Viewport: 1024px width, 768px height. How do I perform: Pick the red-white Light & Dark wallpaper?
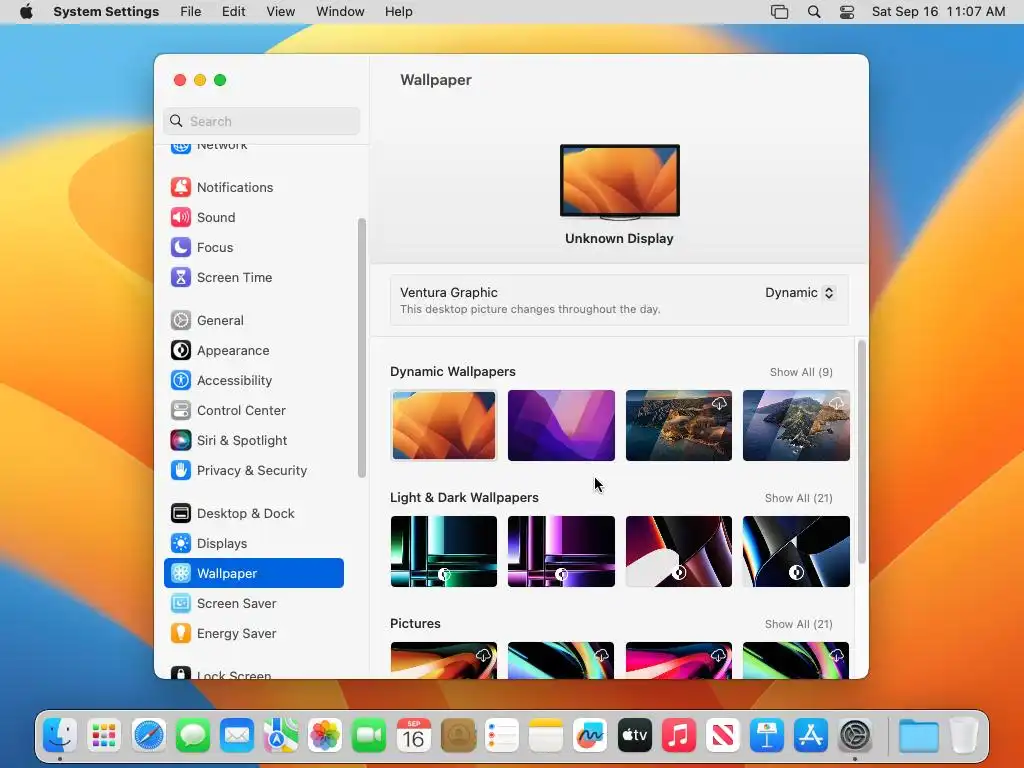point(679,552)
